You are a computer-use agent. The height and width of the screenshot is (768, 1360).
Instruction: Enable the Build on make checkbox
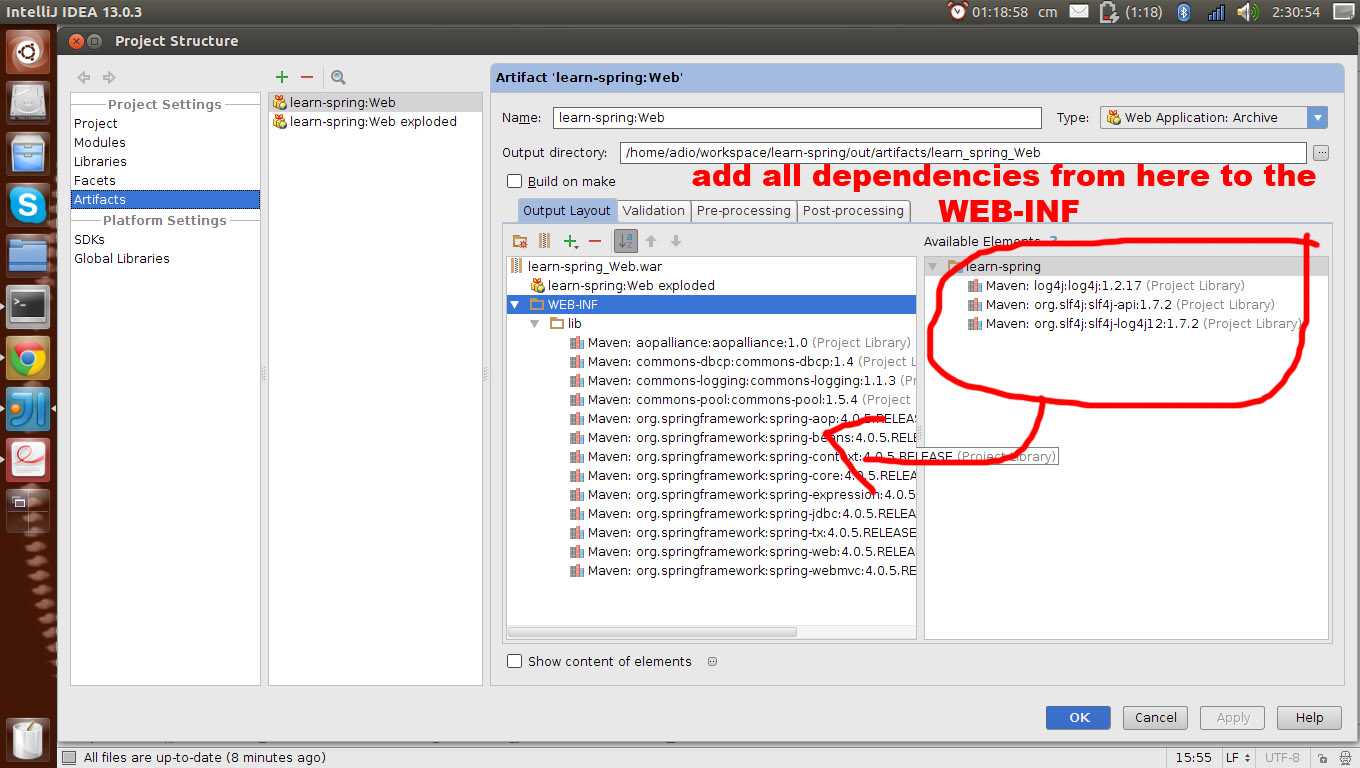click(x=515, y=181)
